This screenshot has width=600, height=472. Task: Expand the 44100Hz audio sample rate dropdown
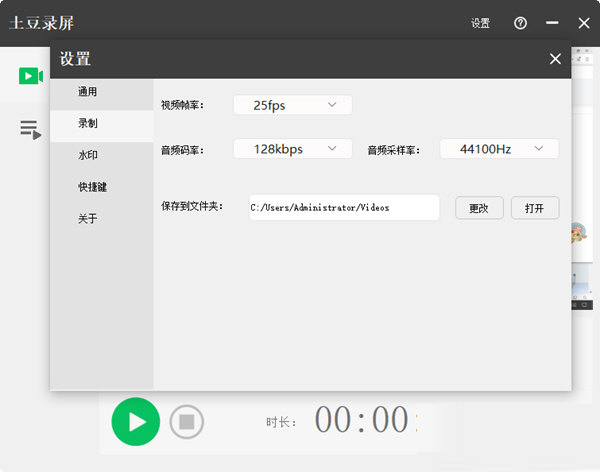498,149
